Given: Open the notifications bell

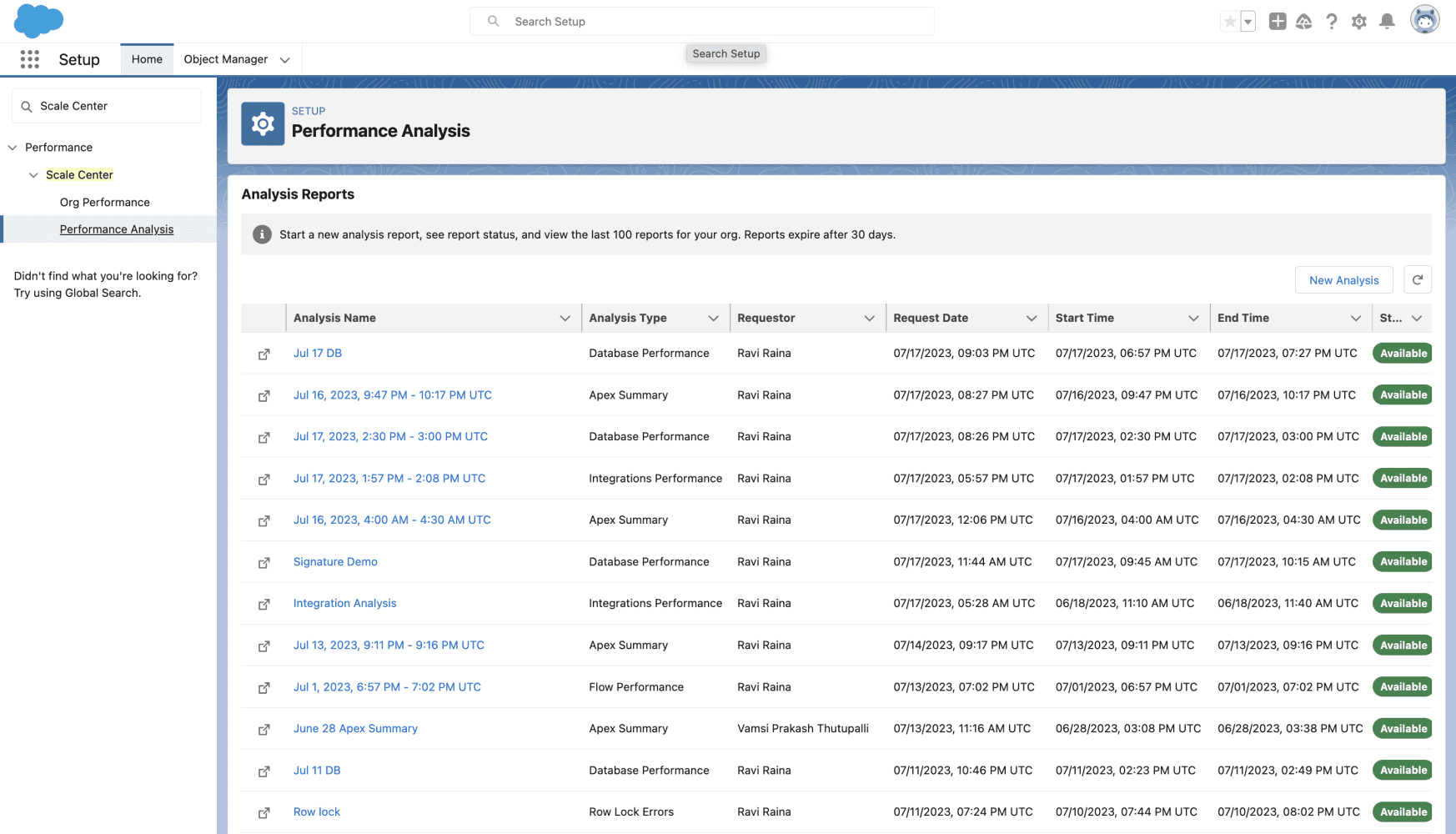Looking at the screenshot, I should click(1387, 22).
